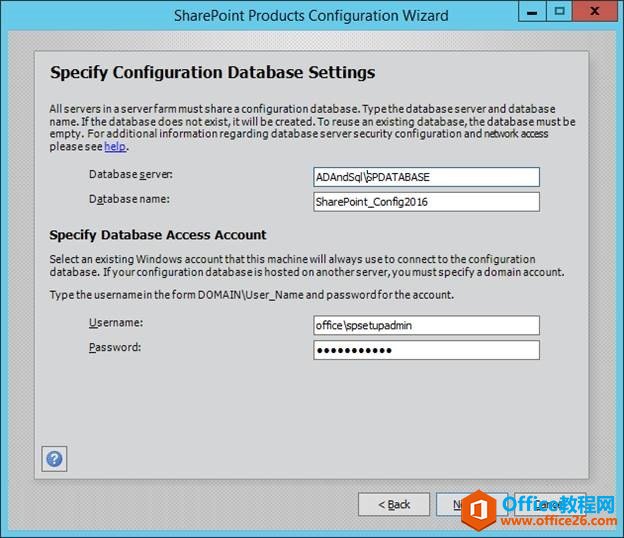The image size is (624, 538).
Task: Focus the Password input field
Action: [x=426, y=350]
